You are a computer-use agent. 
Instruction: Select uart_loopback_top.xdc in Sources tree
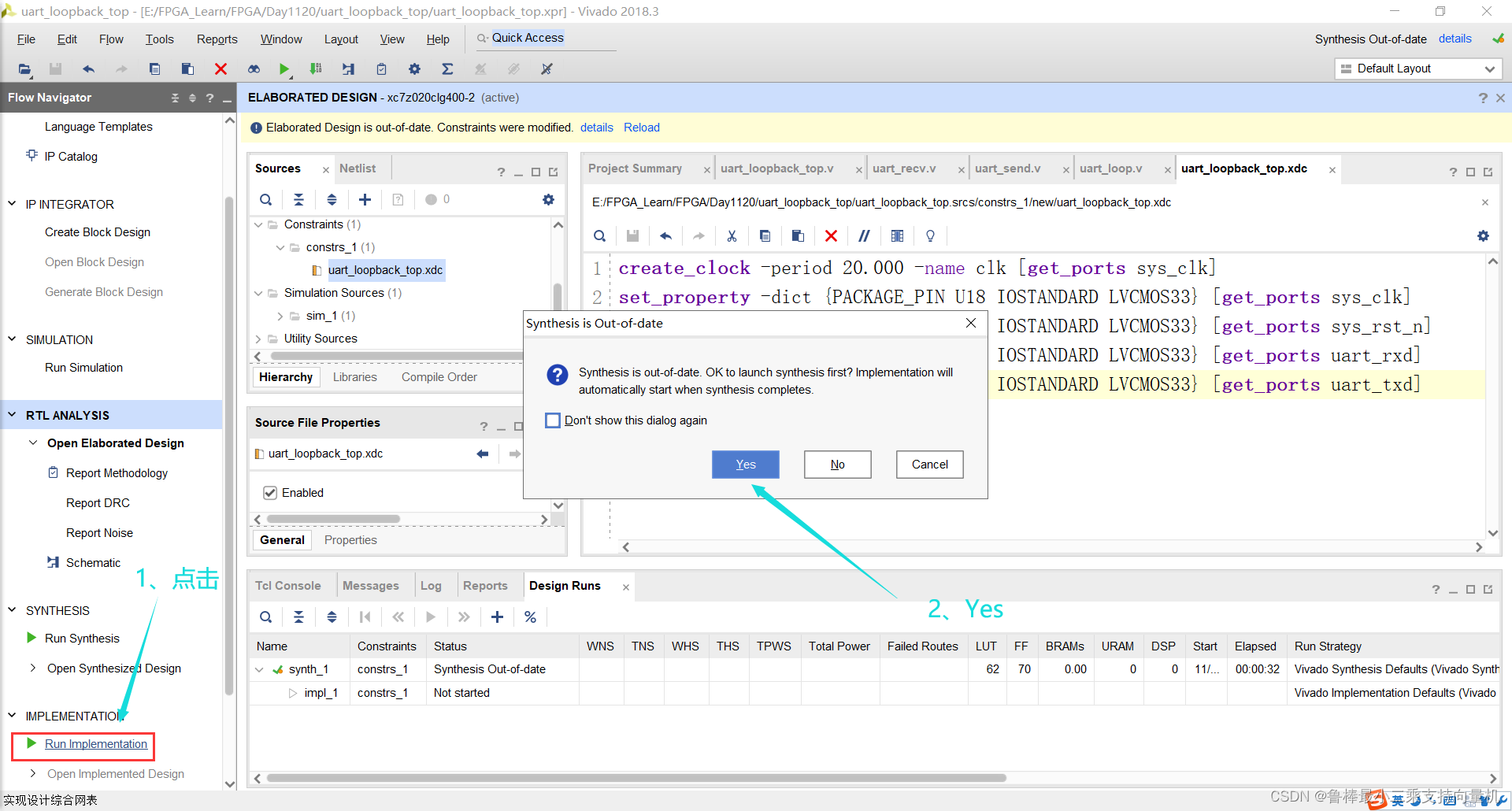[385, 270]
